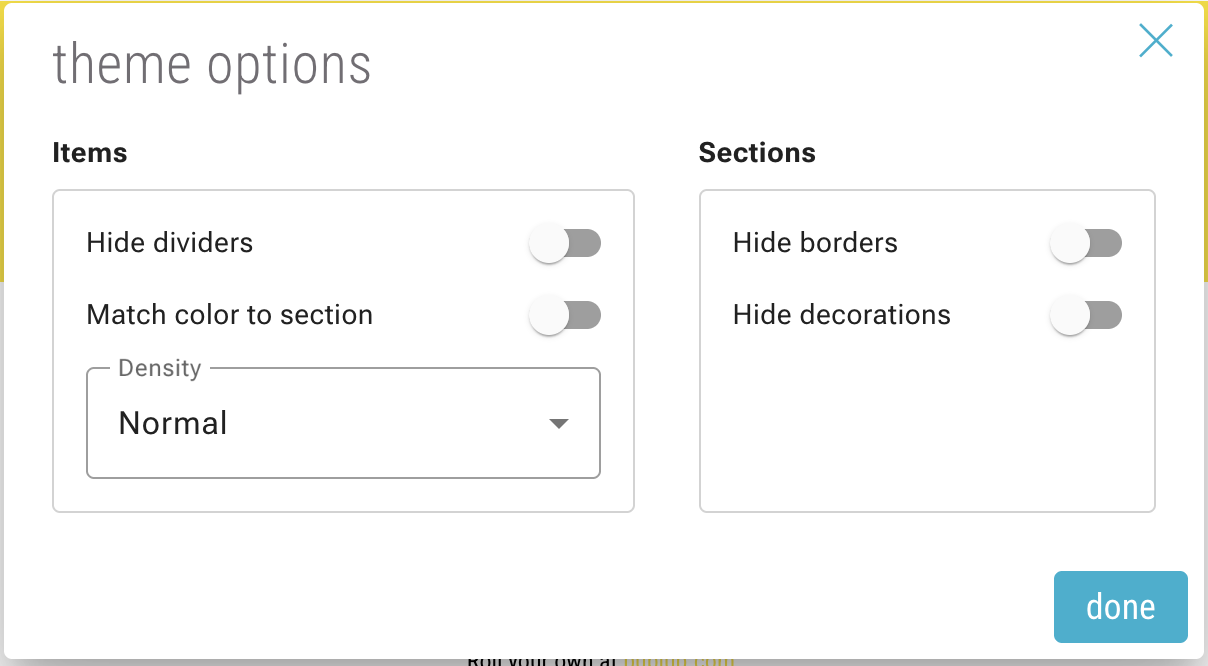Click the Match color to section label
This screenshot has width=1208, height=666.
230,315
